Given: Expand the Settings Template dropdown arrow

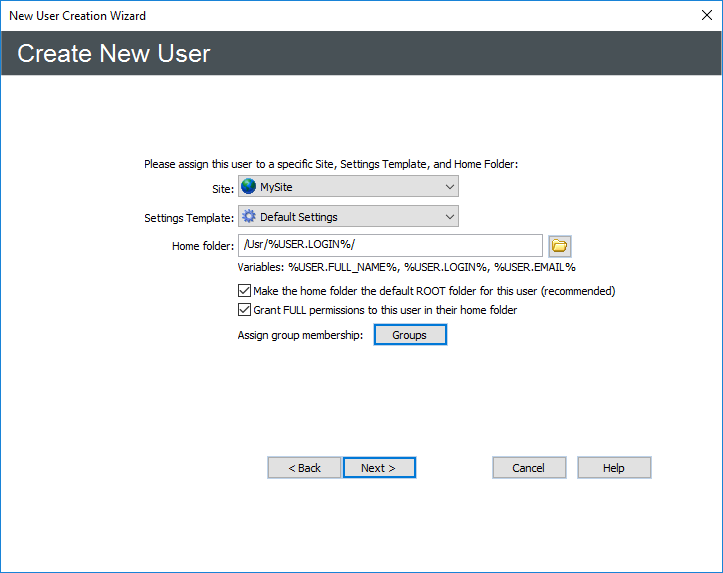Looking at the screenshot, I should [449, 217].
